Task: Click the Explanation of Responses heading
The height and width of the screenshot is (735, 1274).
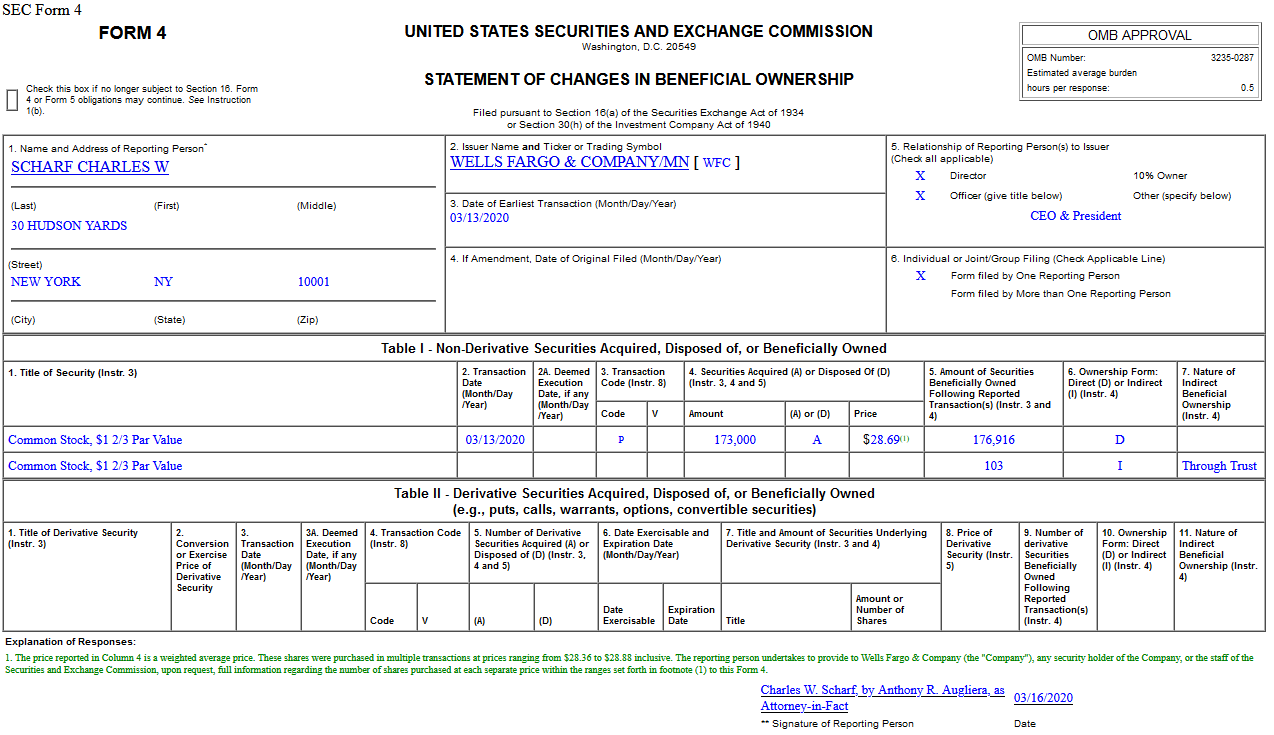Action: [70, 642]
